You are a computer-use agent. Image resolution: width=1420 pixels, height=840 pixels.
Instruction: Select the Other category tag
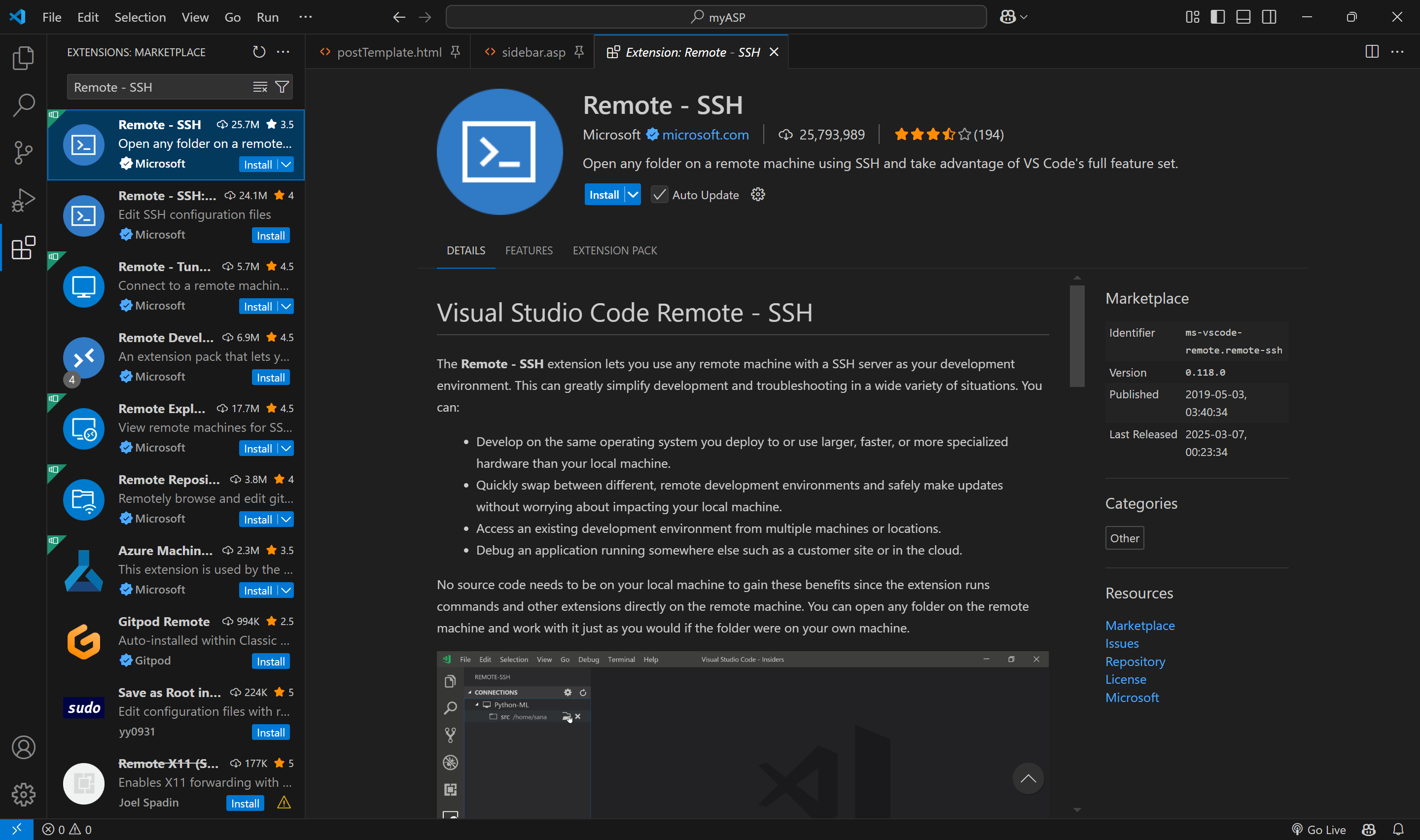coord(1124,538)
